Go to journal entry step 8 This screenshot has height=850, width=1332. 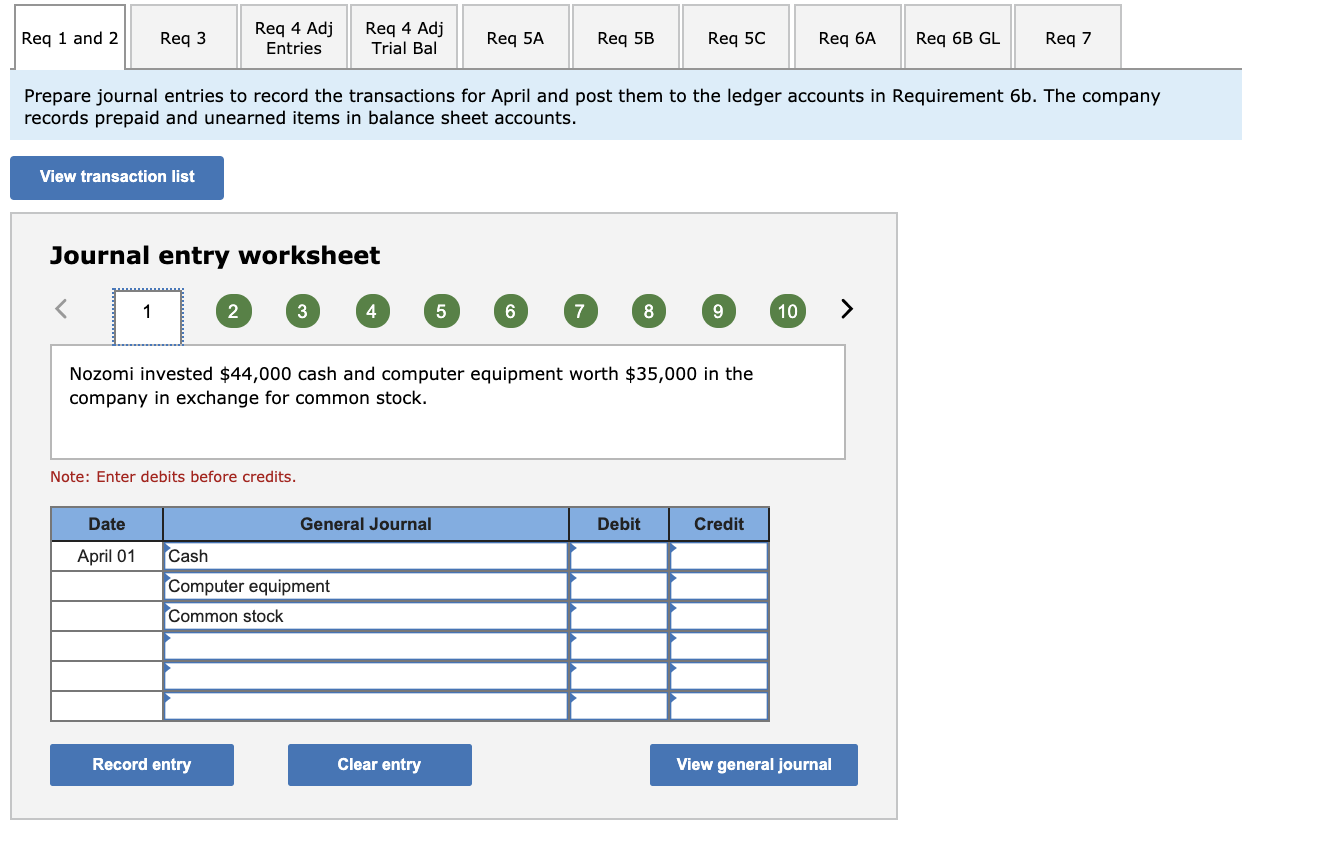tap(648, 311)
